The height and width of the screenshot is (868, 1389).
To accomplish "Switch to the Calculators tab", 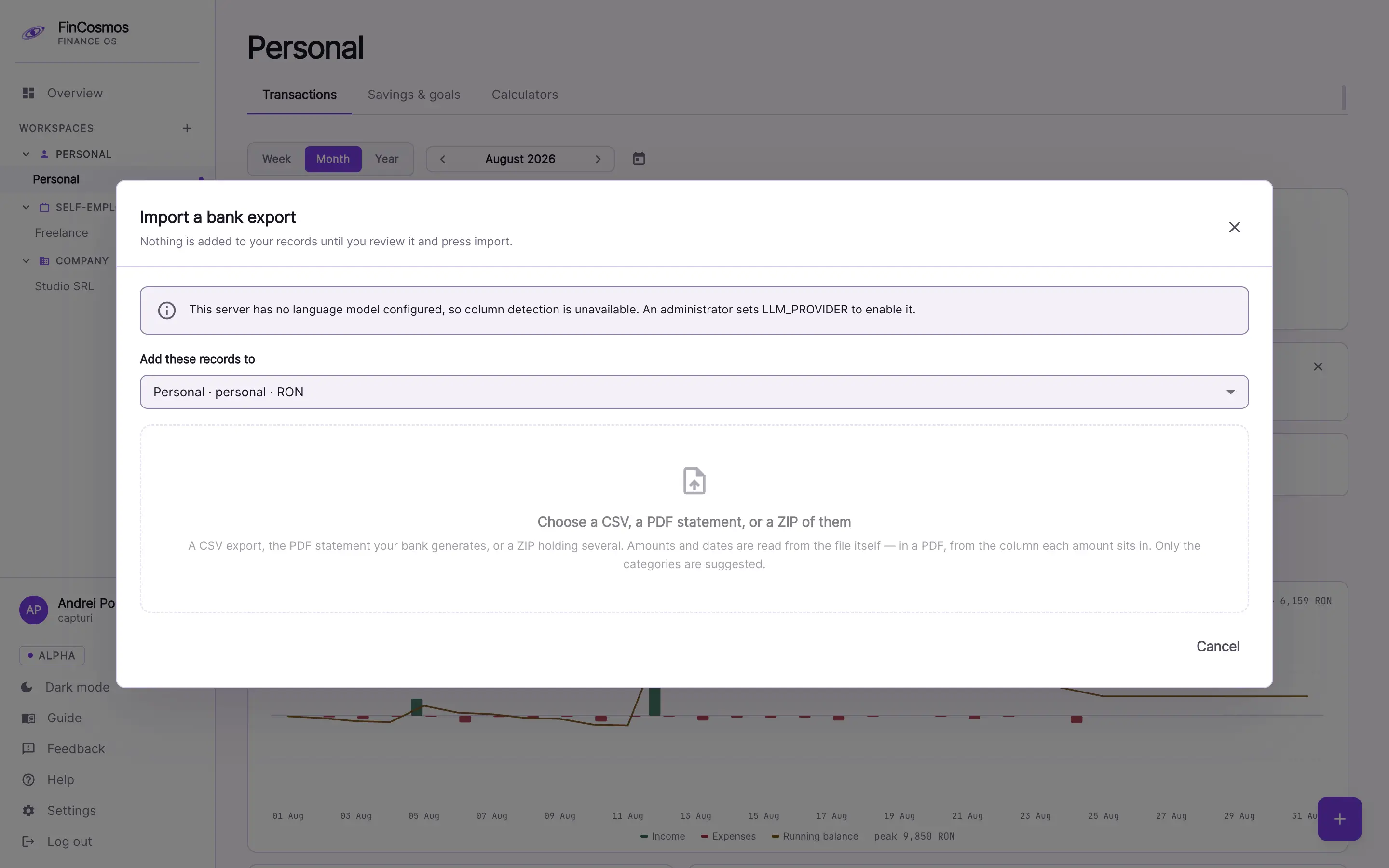I will pyautogui.click(x=525, y=94).
